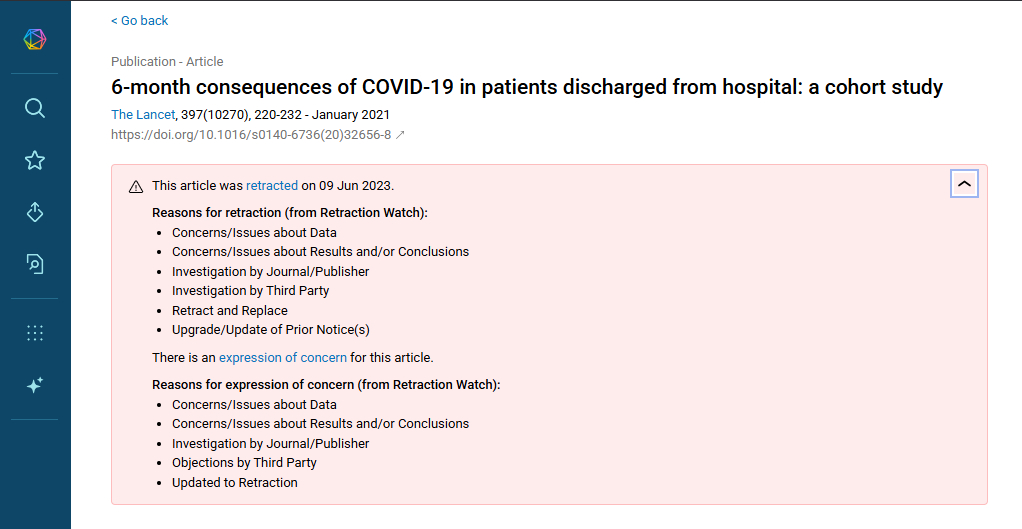1022x529 pixels.
Task: Open the search magnifier in sidebar
Action: [35, 108]
